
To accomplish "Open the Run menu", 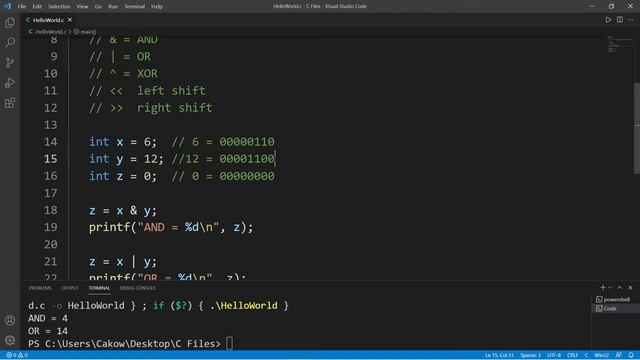I will (x=113, y=7).
